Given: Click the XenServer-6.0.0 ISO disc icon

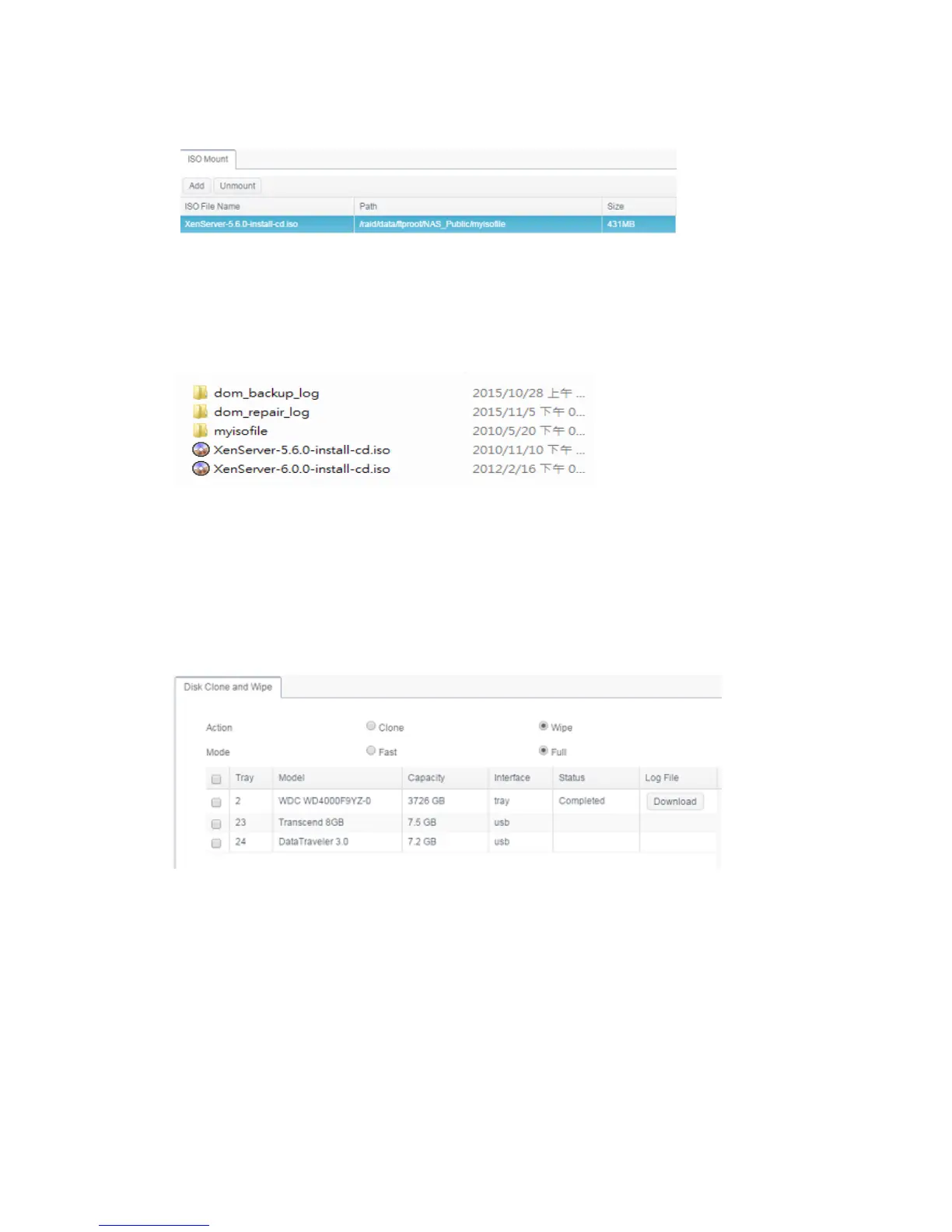Looking at the screenshot, I should click(x=201, y=468).
